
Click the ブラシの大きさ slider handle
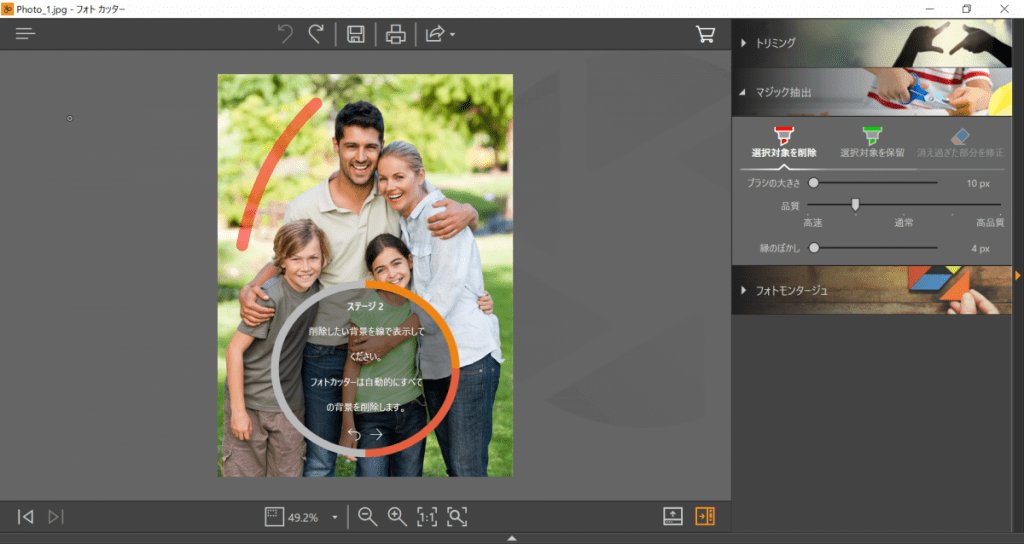(x=814, y=183)
